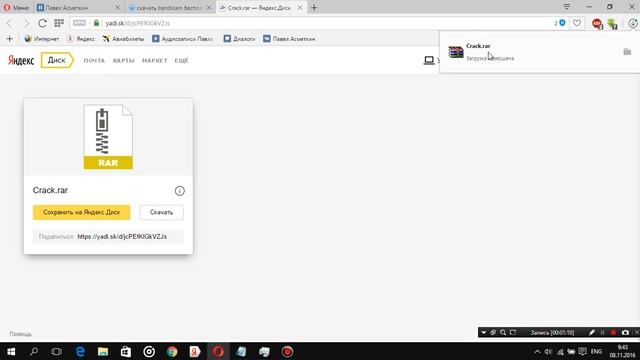The height and width of the screenshot is (360, 640).
Task: Open the blue shield blocker badge
Action: (560, 23)
